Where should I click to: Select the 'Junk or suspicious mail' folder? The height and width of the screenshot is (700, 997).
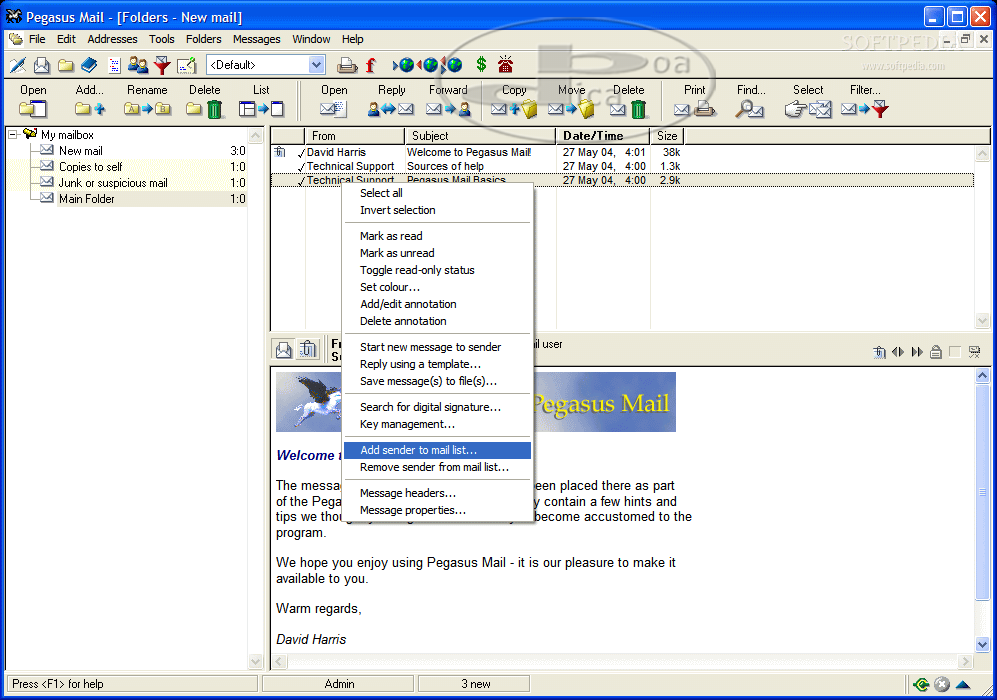(x=113, y=183)
